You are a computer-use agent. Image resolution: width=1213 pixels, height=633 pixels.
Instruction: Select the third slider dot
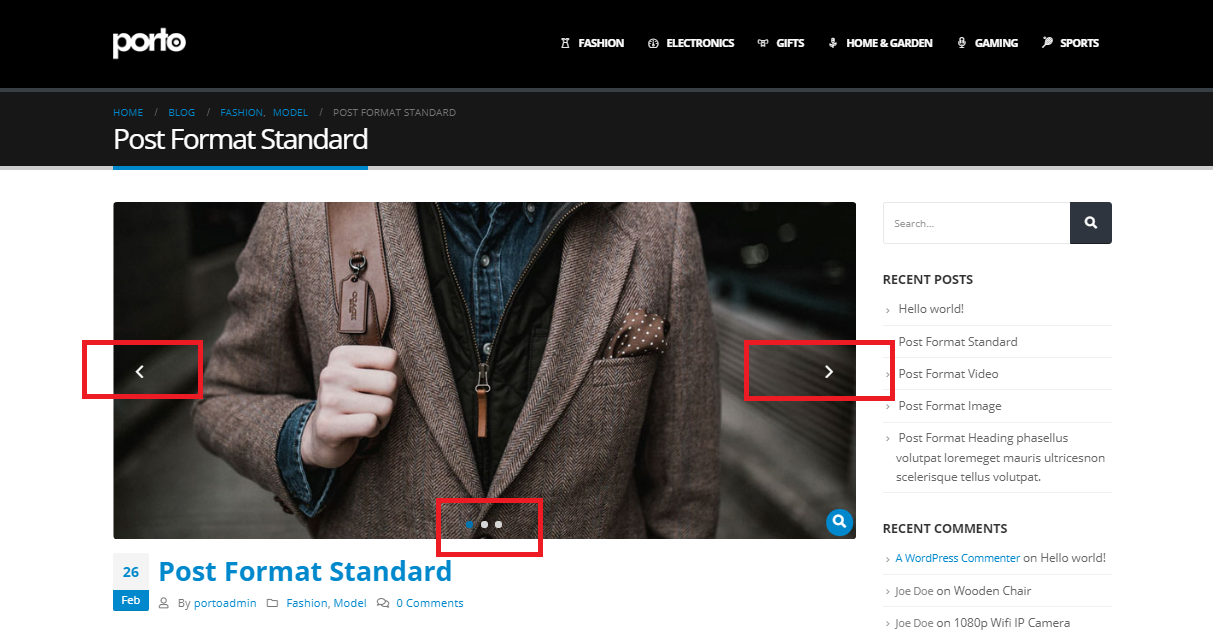click(x=498, y=524)
